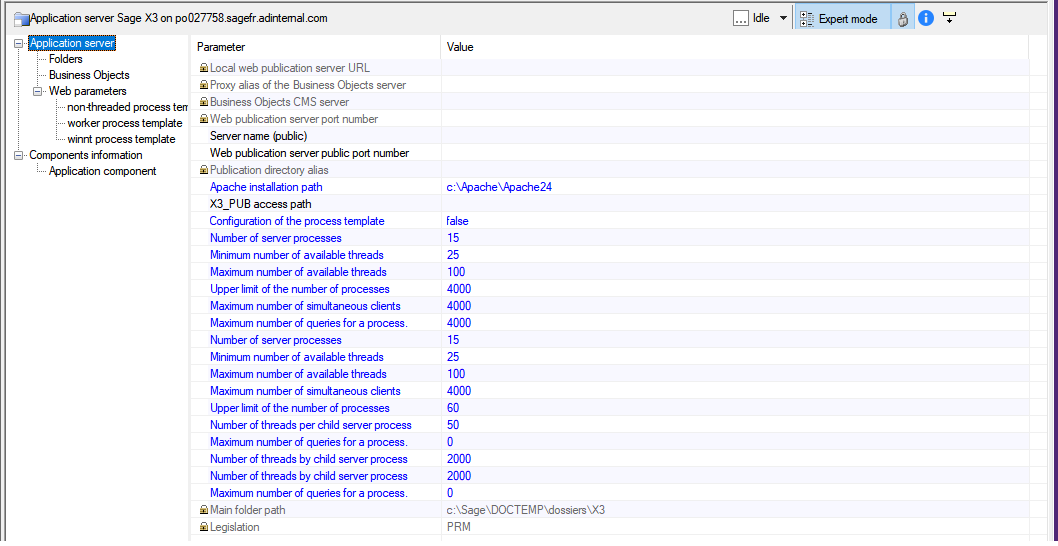Select Folders in the tree

coord(66,59)
